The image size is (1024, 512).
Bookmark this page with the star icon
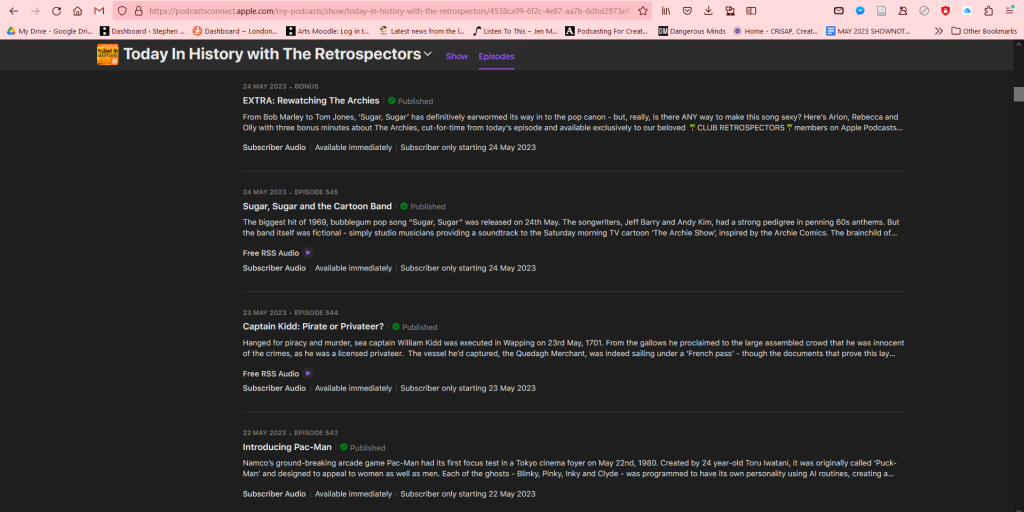pyautogui.click(x=643, y=11)
